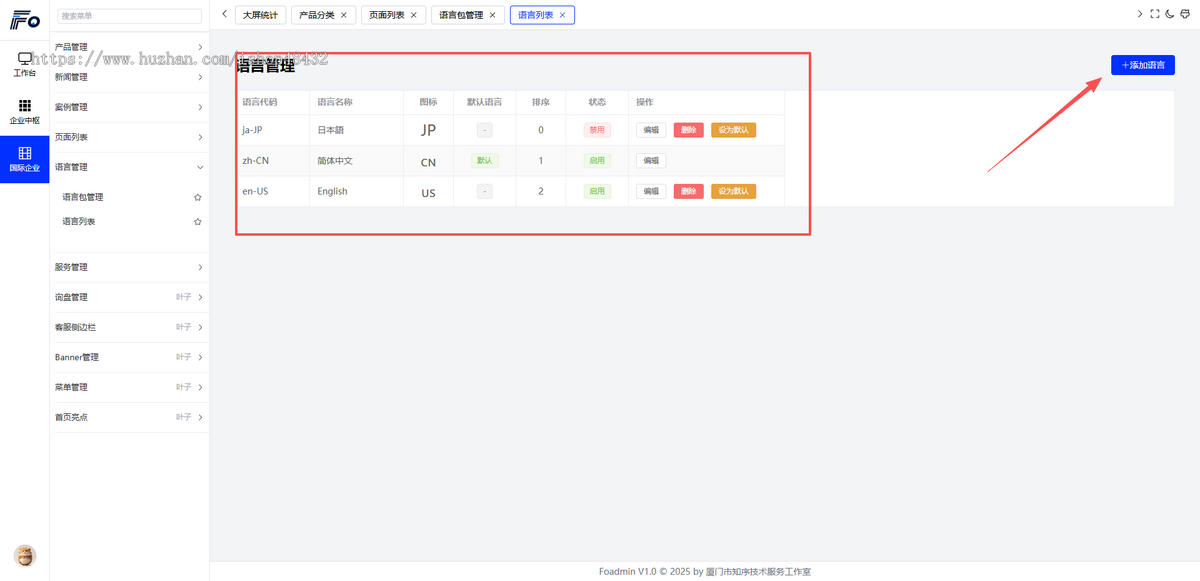Switch to the 产品分类 tab
Viewport: 1200px width, 581px height.
[316, 15]
